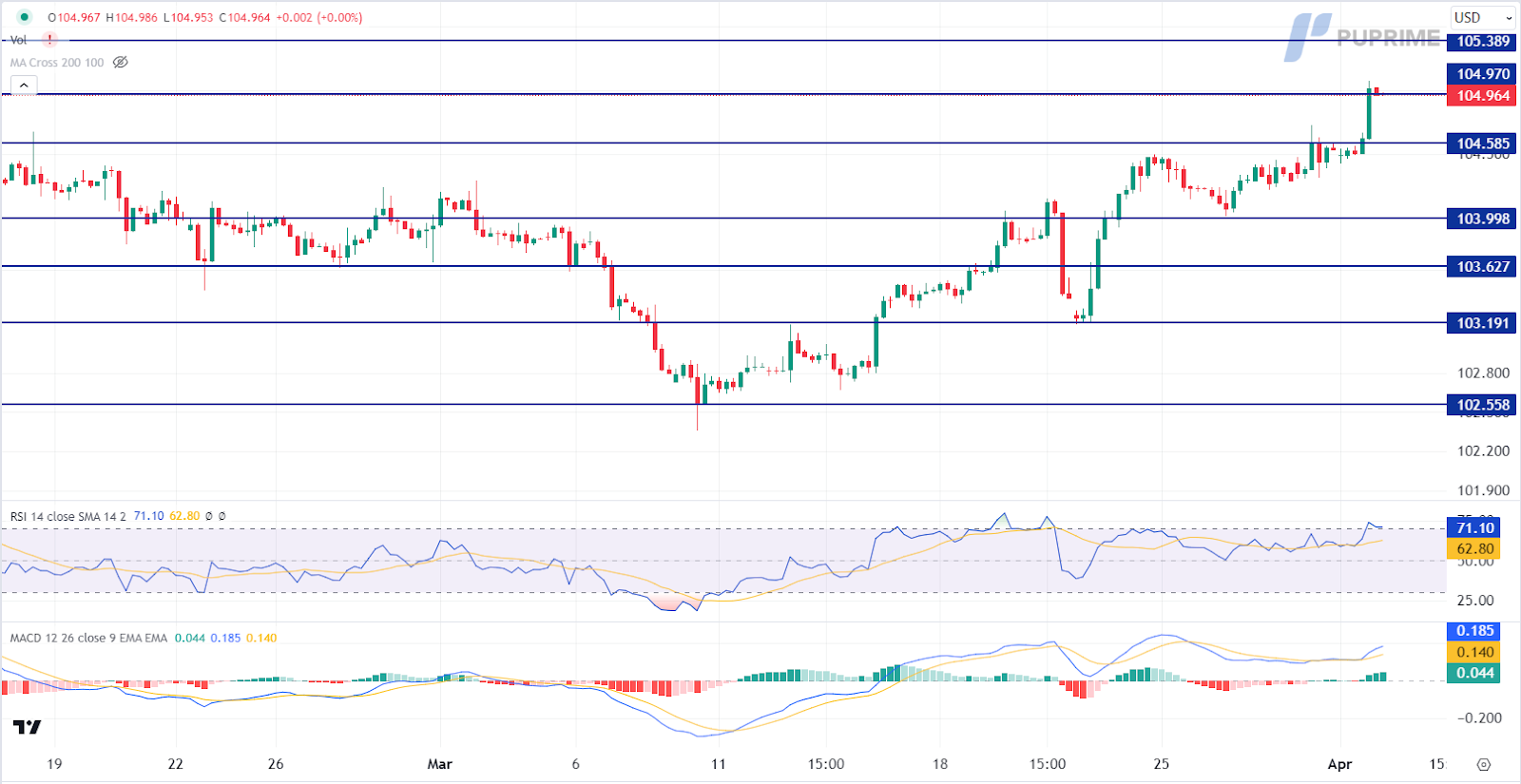Select the MA Cross 200 100 indicator label
The width and height of the screenshot is (1521, 784).
[x=57, y=63]
